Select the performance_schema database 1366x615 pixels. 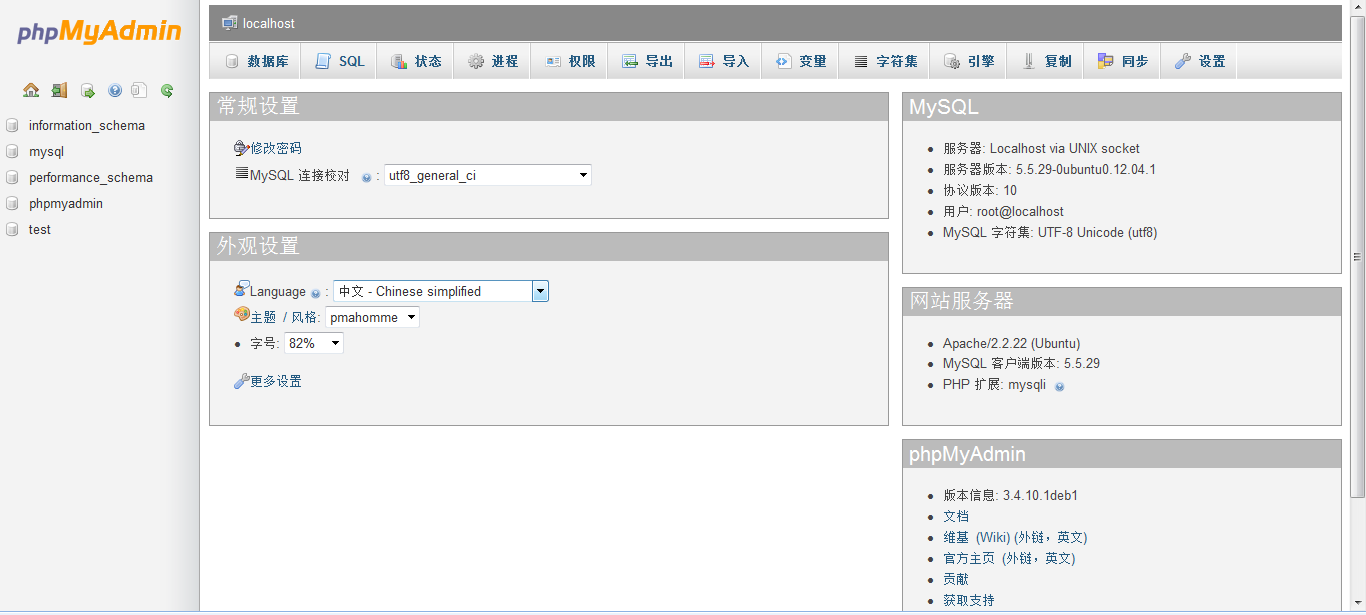[x=91, y=178]
